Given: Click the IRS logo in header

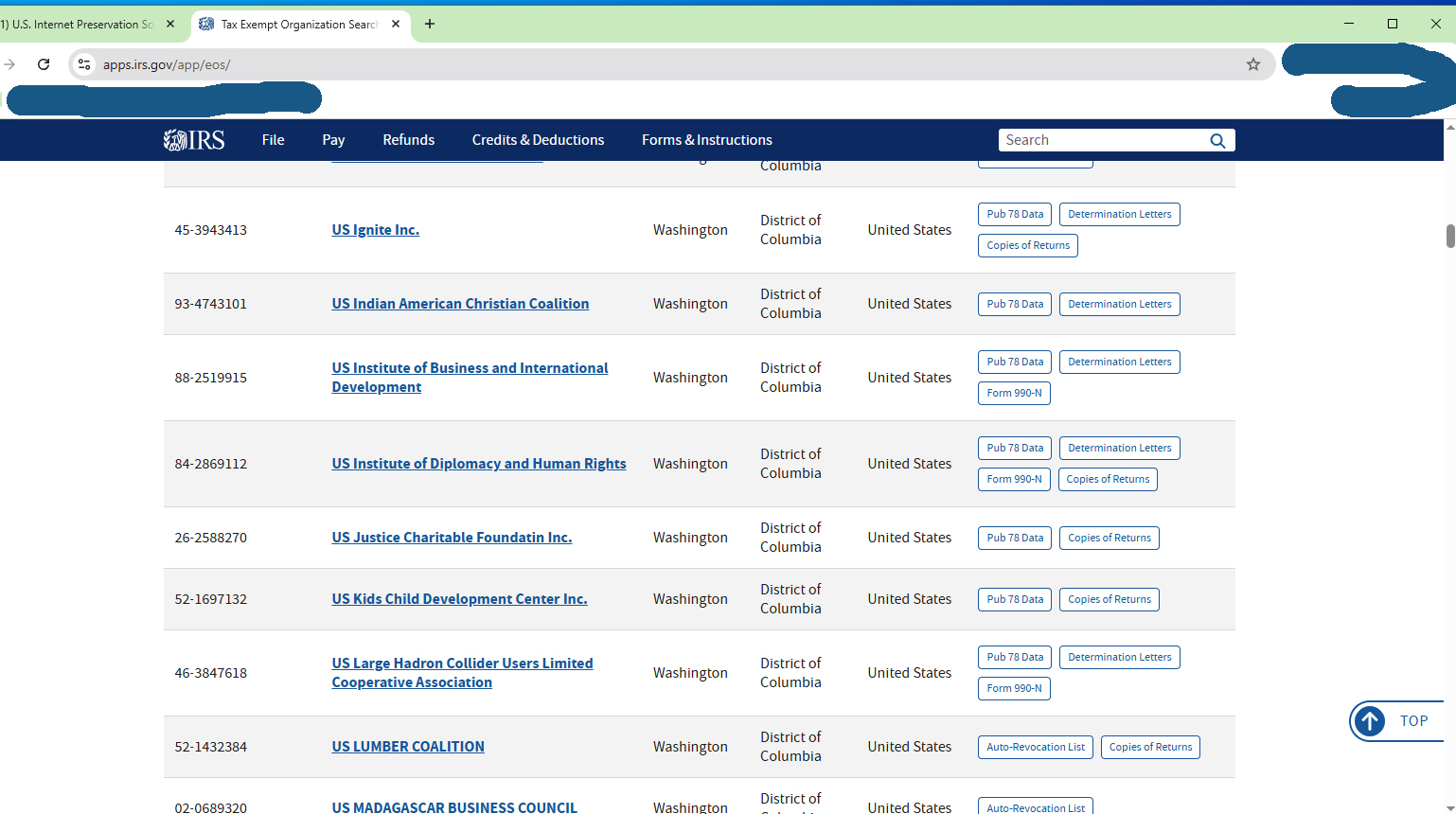Looking at the screenshot, I should point(194,140).
